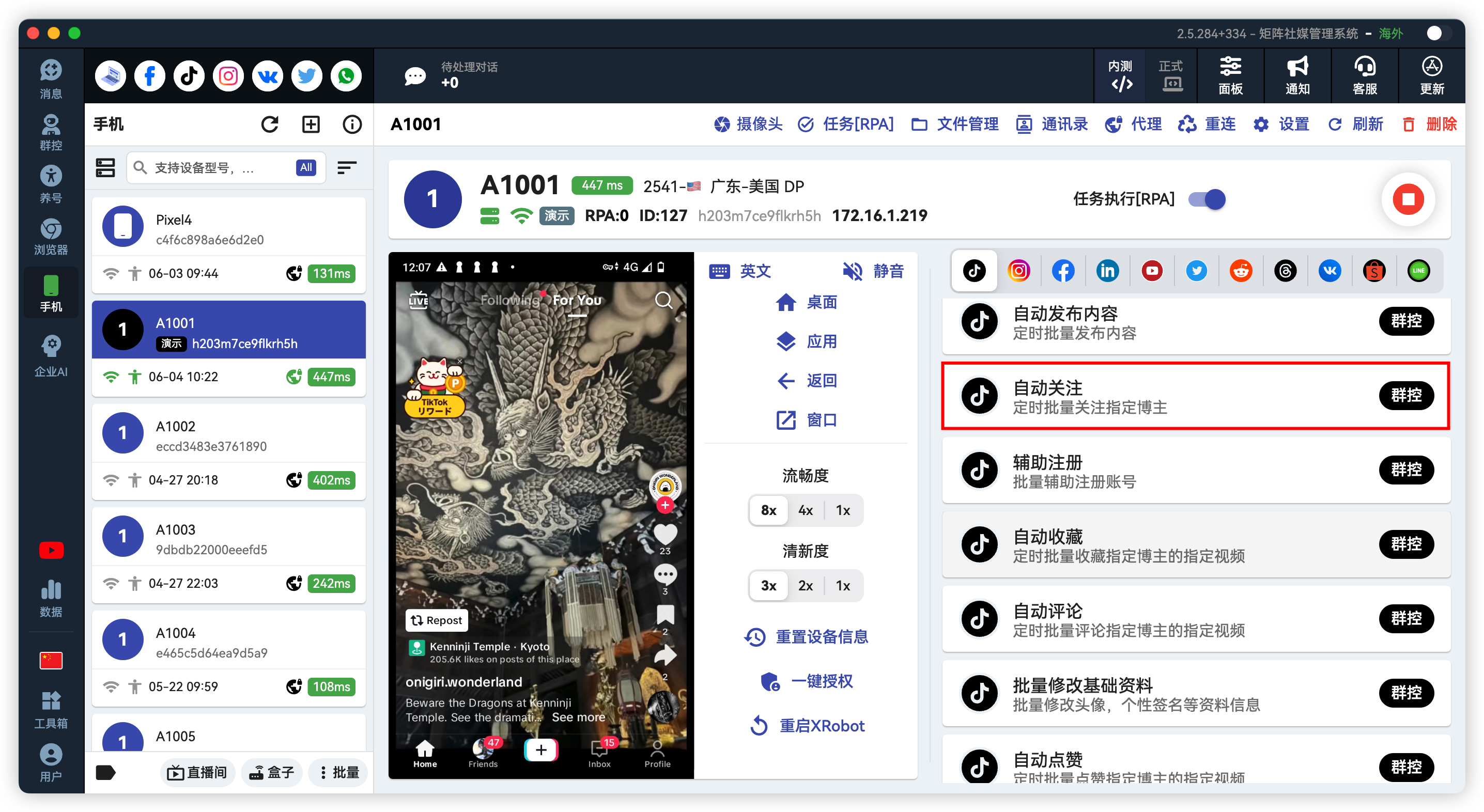The width and height of the screenshot is (1484, 812).
Task: Open the 任务[RPA] toolbar item
Action: [x=846, y=124]
